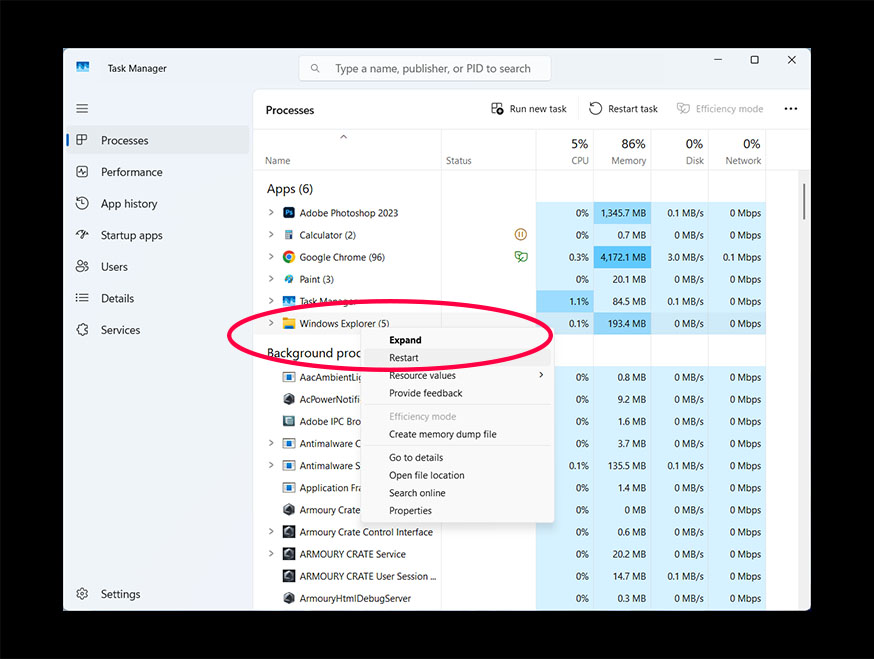The width and height of the screenshot is (874, 659).
Task: Select the ARMOURY CRATE User Session row
Action: pyautogui.click(x=509, y=576)
